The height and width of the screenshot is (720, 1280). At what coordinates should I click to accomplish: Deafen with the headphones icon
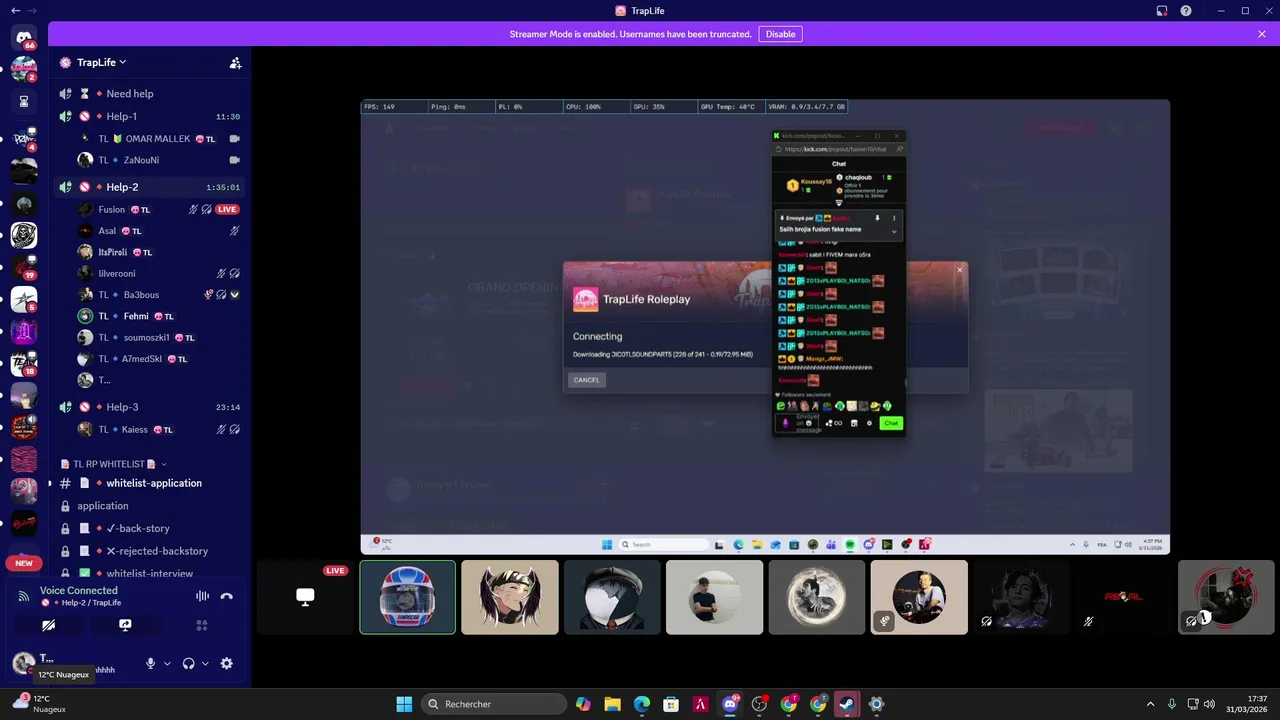pos(188,663)
